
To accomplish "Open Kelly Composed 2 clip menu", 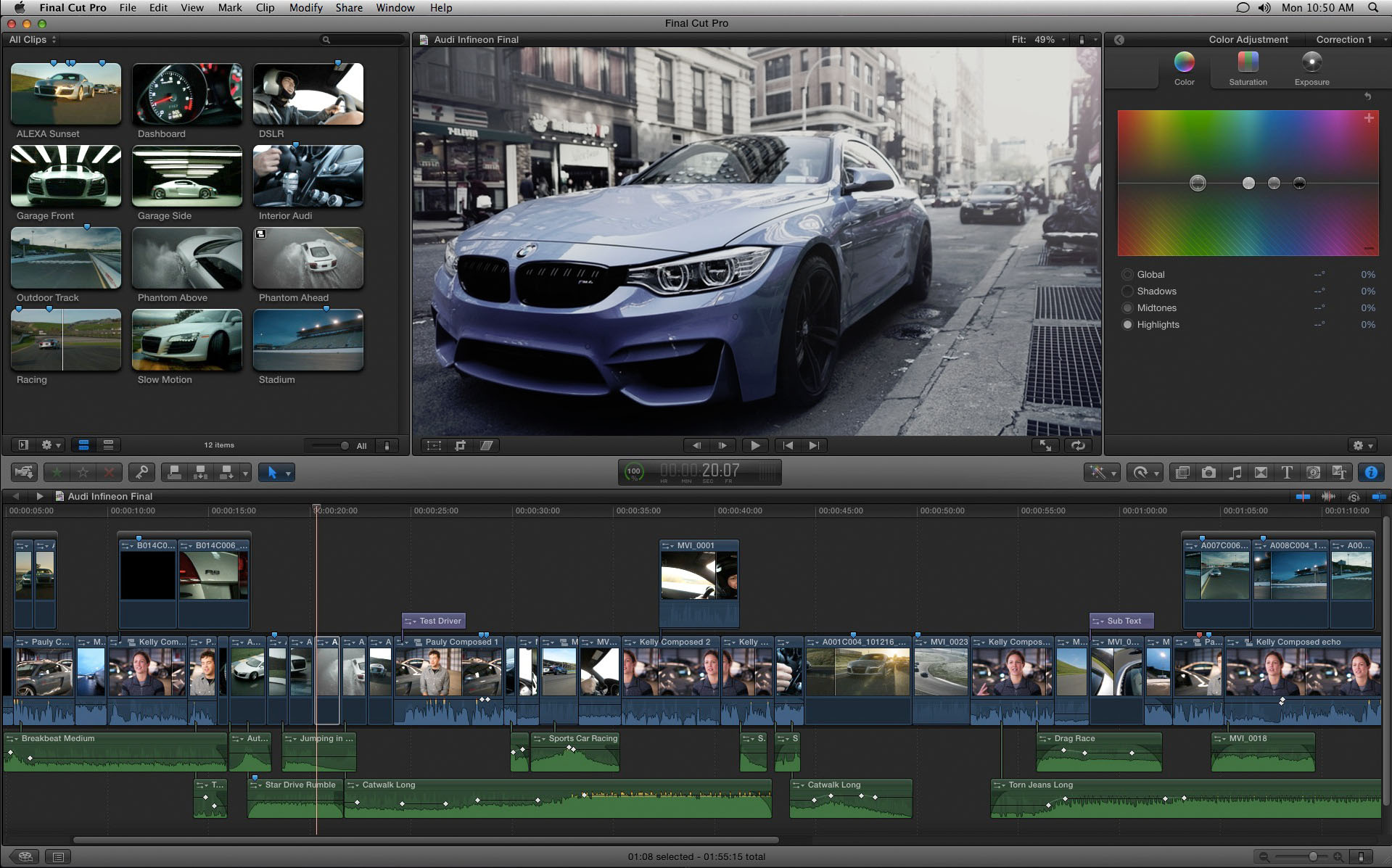I will point(631,642).
